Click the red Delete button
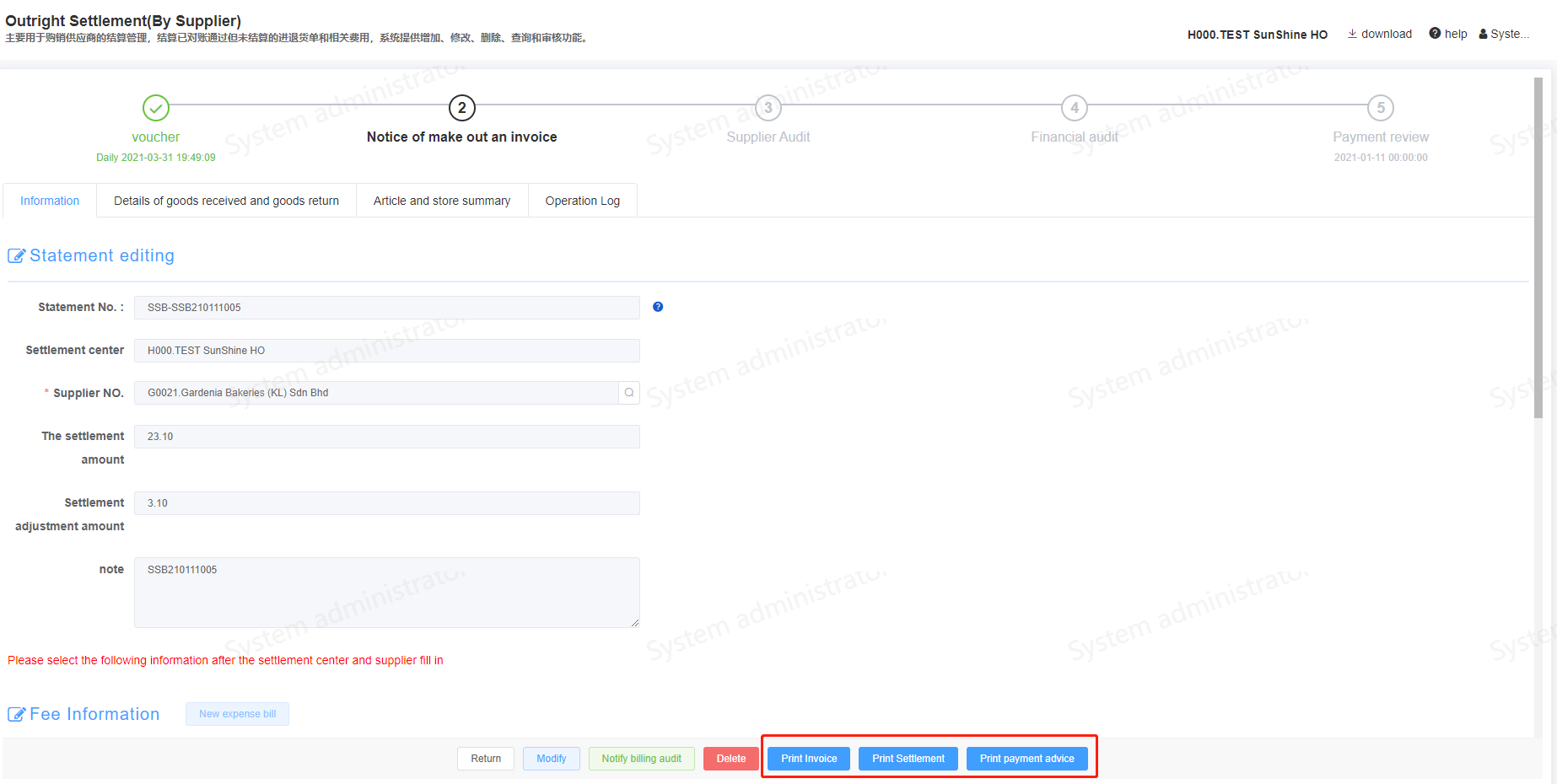 [x=731, y=759]
